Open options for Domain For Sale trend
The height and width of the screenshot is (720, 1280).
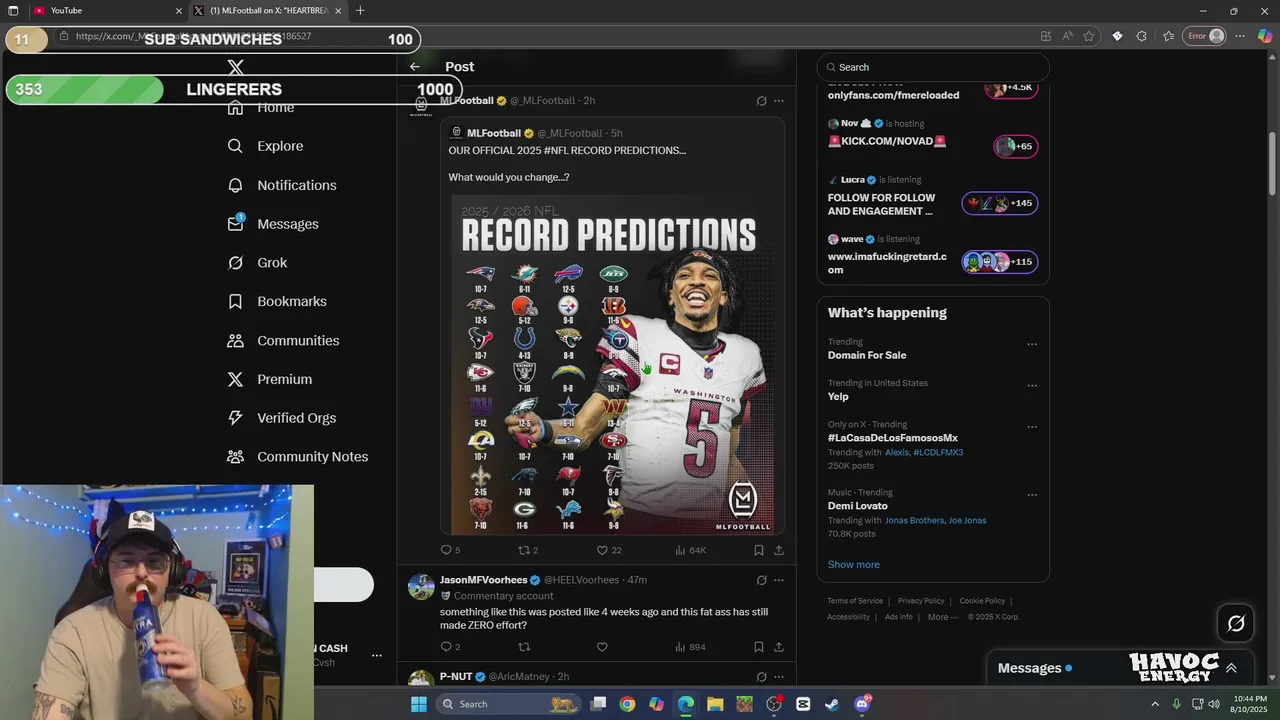[x=1032, y=345]
